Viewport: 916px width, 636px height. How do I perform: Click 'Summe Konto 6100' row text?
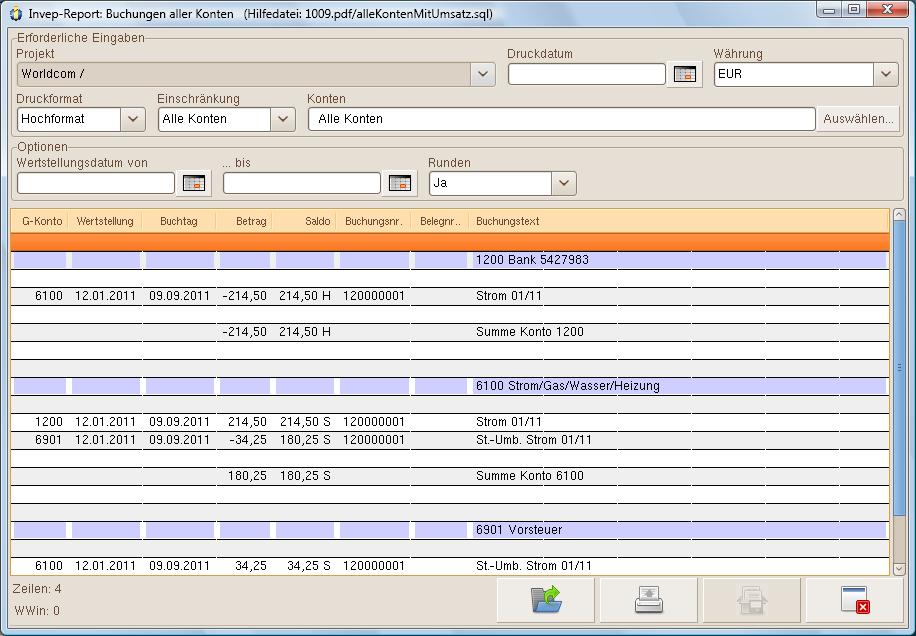pos(530,476)
